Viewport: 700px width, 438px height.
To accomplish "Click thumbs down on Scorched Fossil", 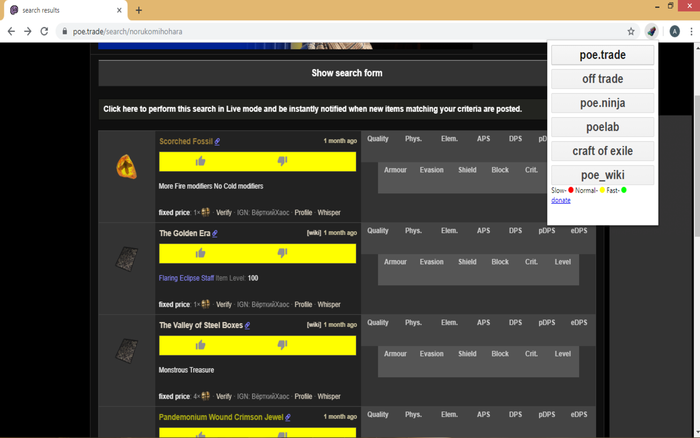I will coord(282,161).
